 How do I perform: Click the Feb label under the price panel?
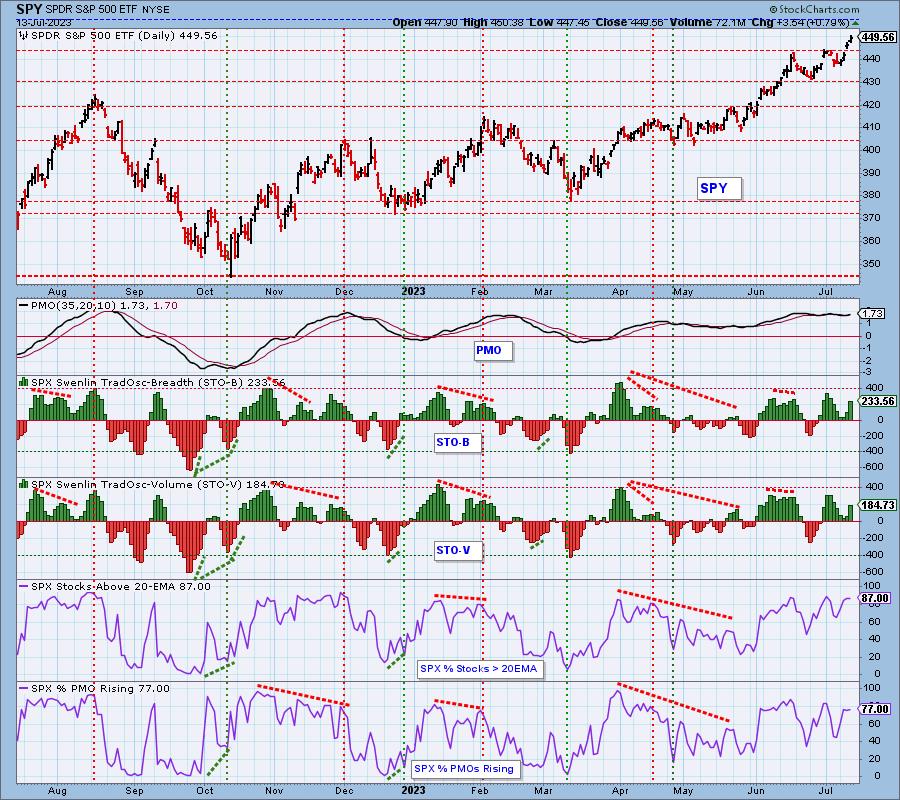(x=480, y=291)
